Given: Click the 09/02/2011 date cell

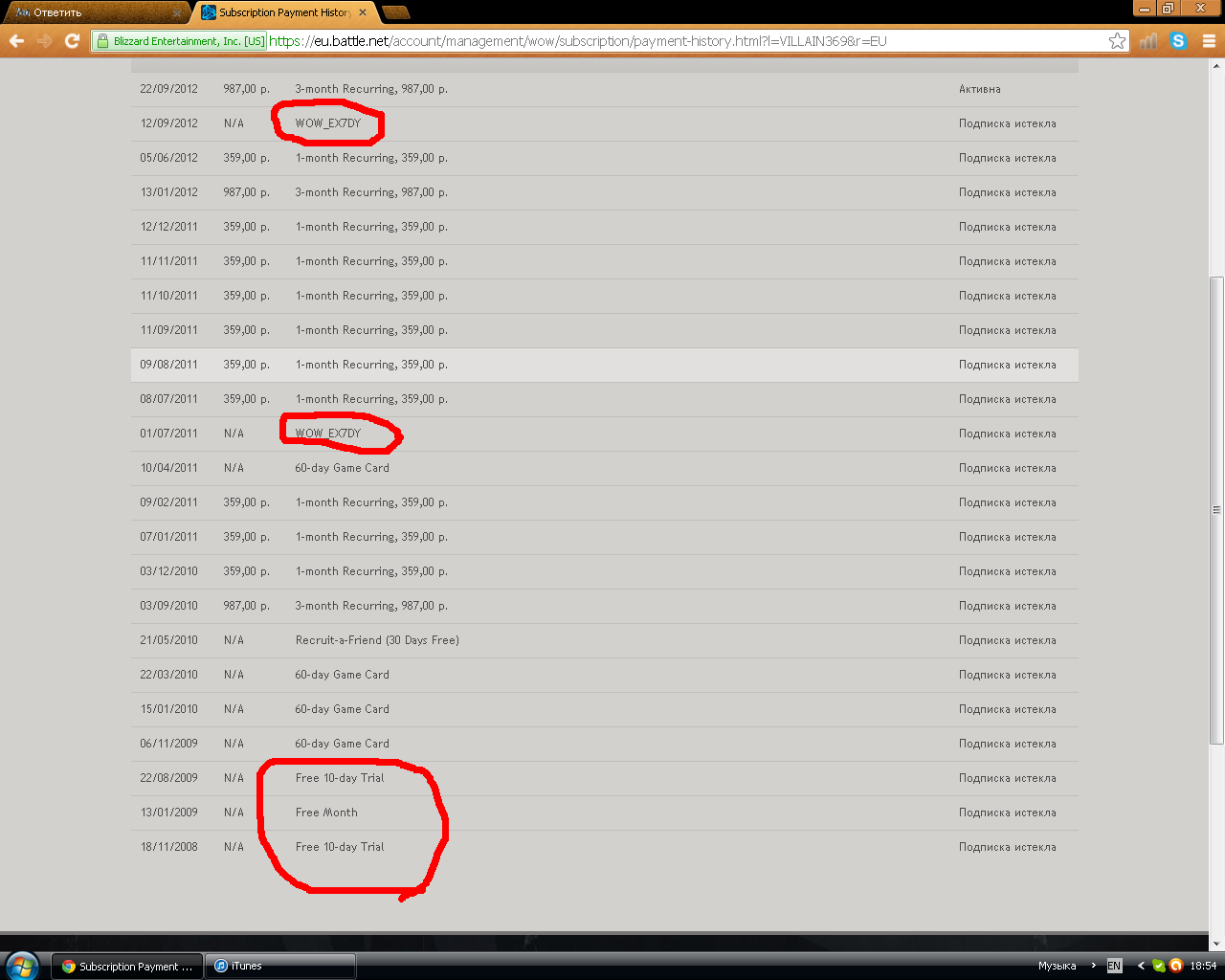Looking at the screenshot, I should click(169, 502).
